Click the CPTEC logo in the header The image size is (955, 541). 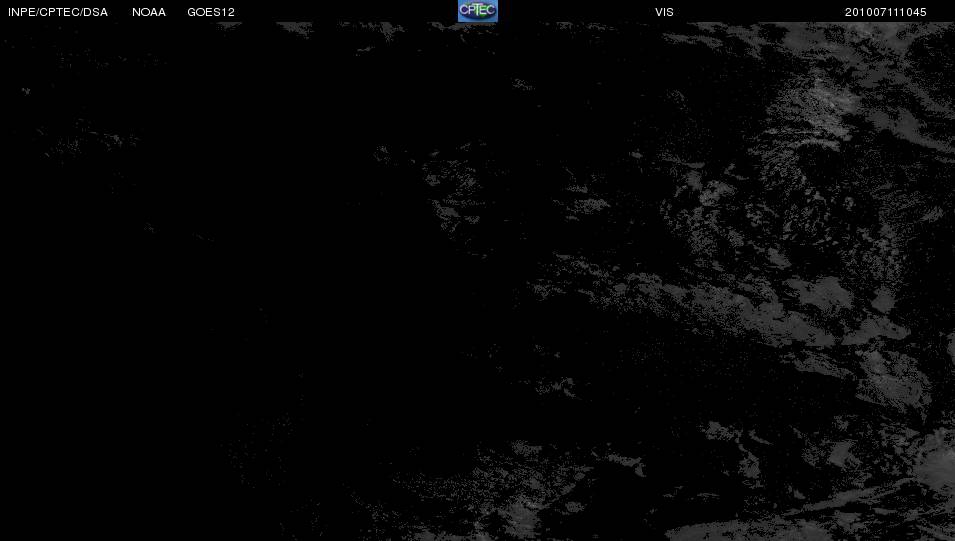478,11
